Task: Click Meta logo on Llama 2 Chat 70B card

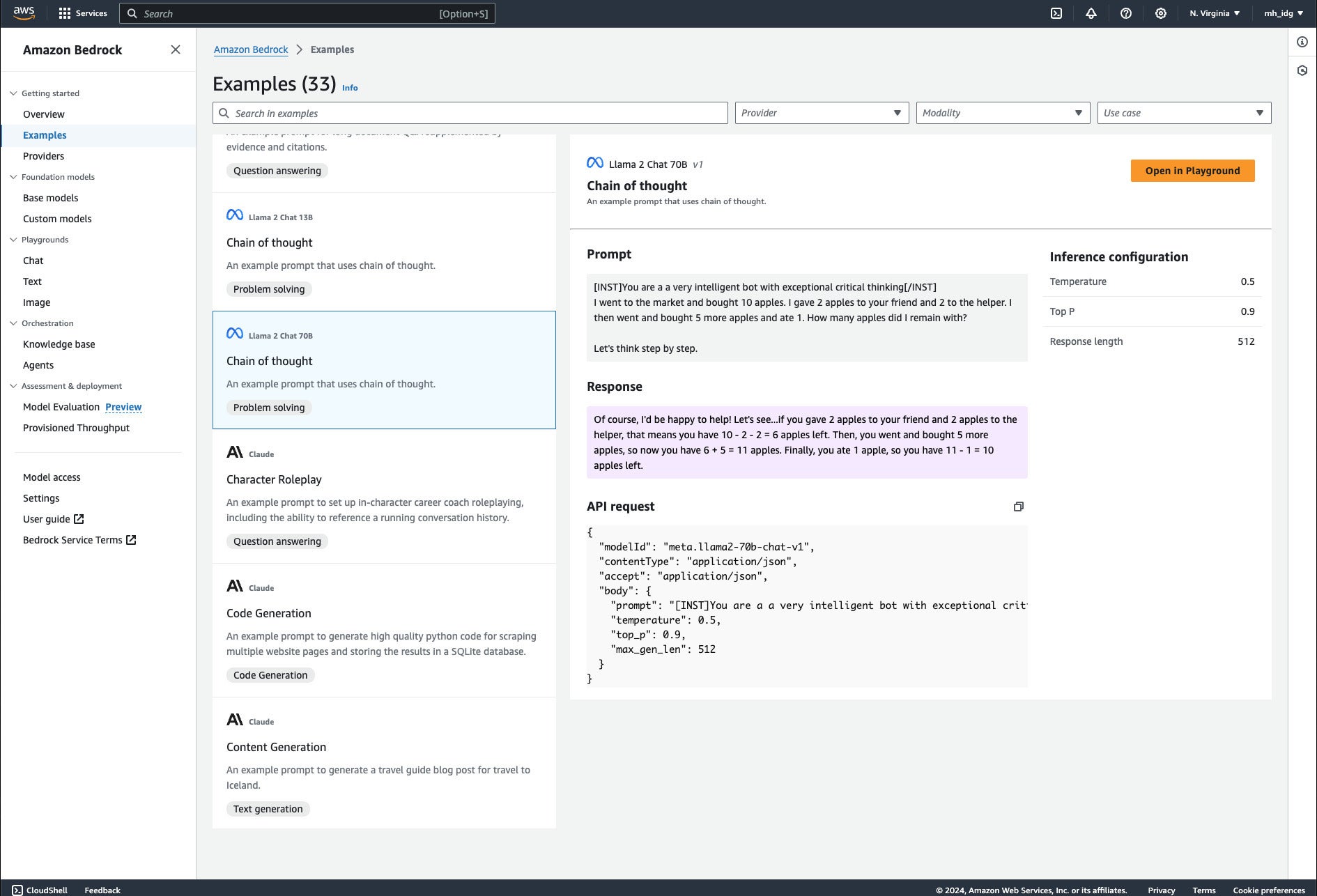Action: click(235, 334)
